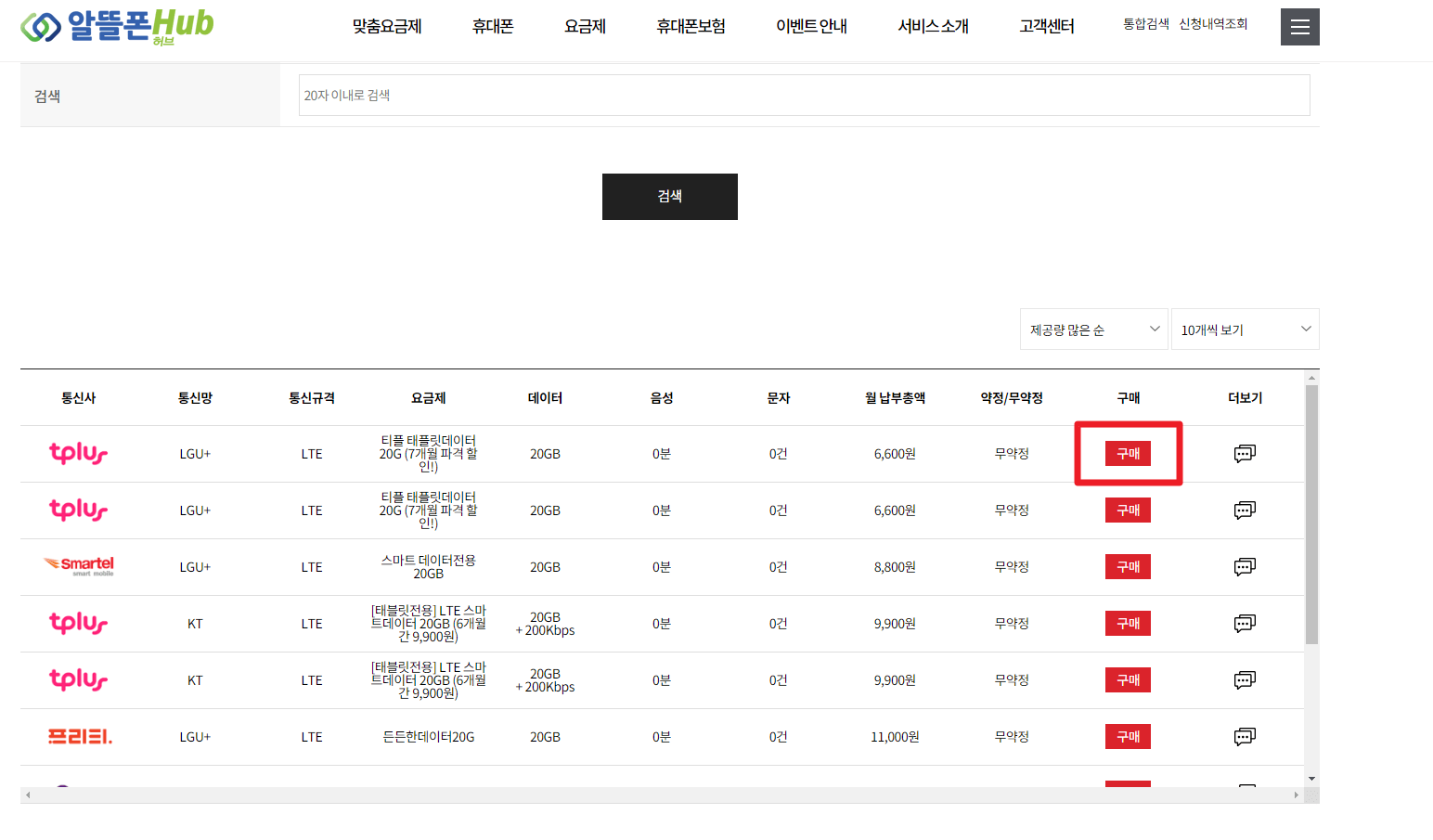The width and height of the screenshot is (1433, 840).
Task: Open 더보기 chat icon in Smartel row
Action: click(1245, 566)
